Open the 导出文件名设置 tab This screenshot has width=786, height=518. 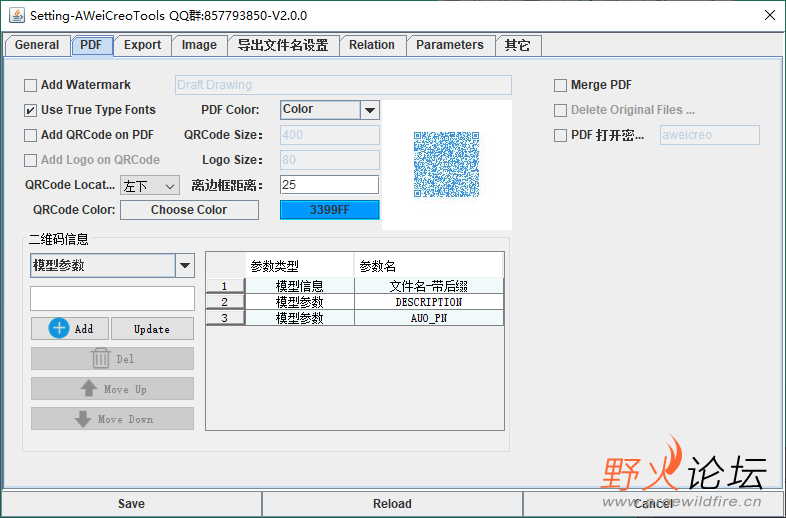pos(283,45)
